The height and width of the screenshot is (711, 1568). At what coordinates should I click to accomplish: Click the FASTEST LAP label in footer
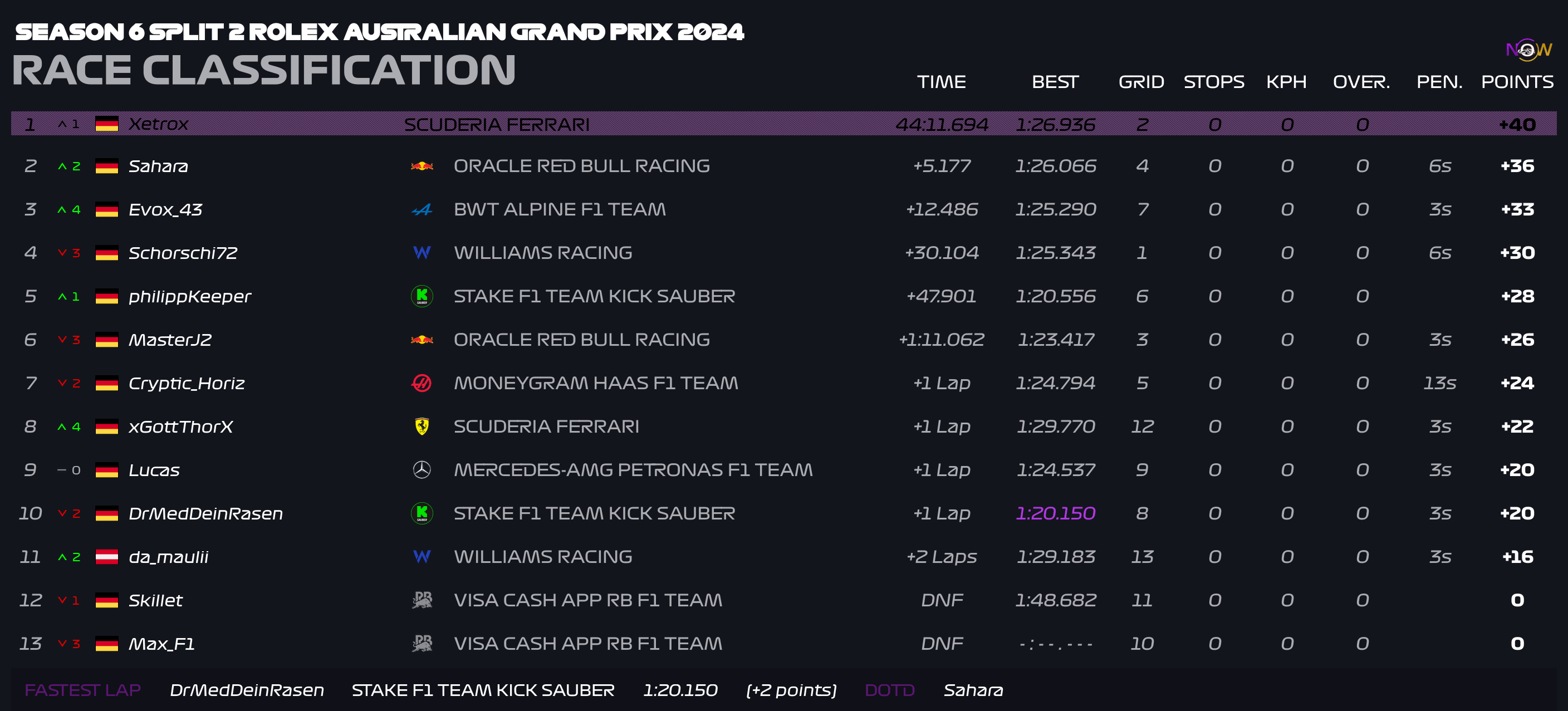click(x=83, y=690)
